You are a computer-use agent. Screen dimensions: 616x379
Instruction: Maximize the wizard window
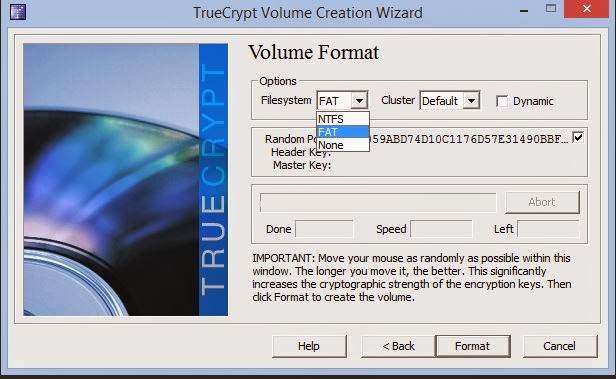(551, 9)
